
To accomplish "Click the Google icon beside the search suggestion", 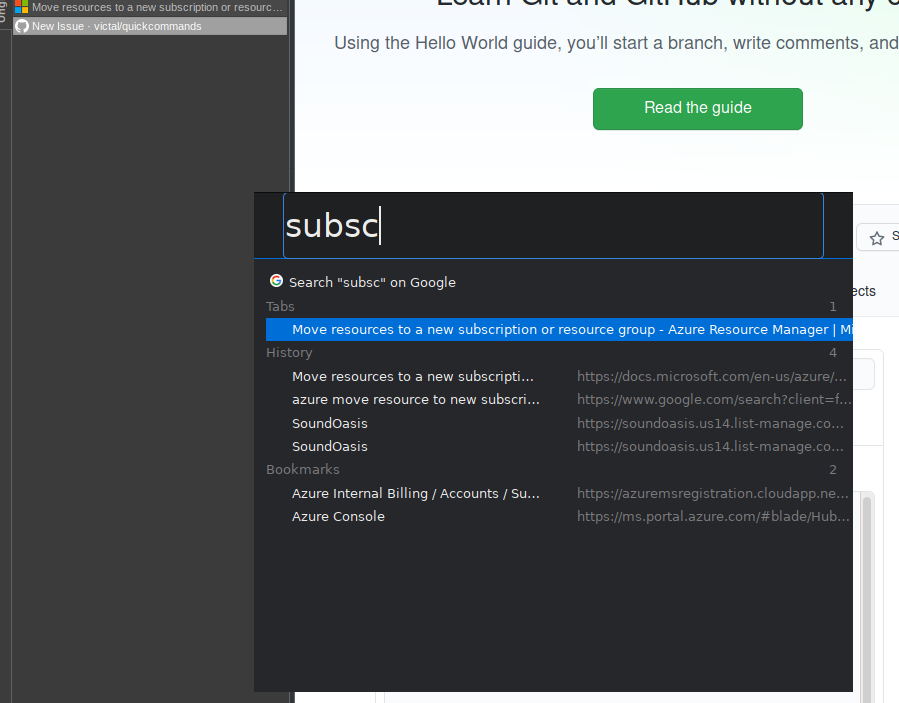I will click(276, 281).
